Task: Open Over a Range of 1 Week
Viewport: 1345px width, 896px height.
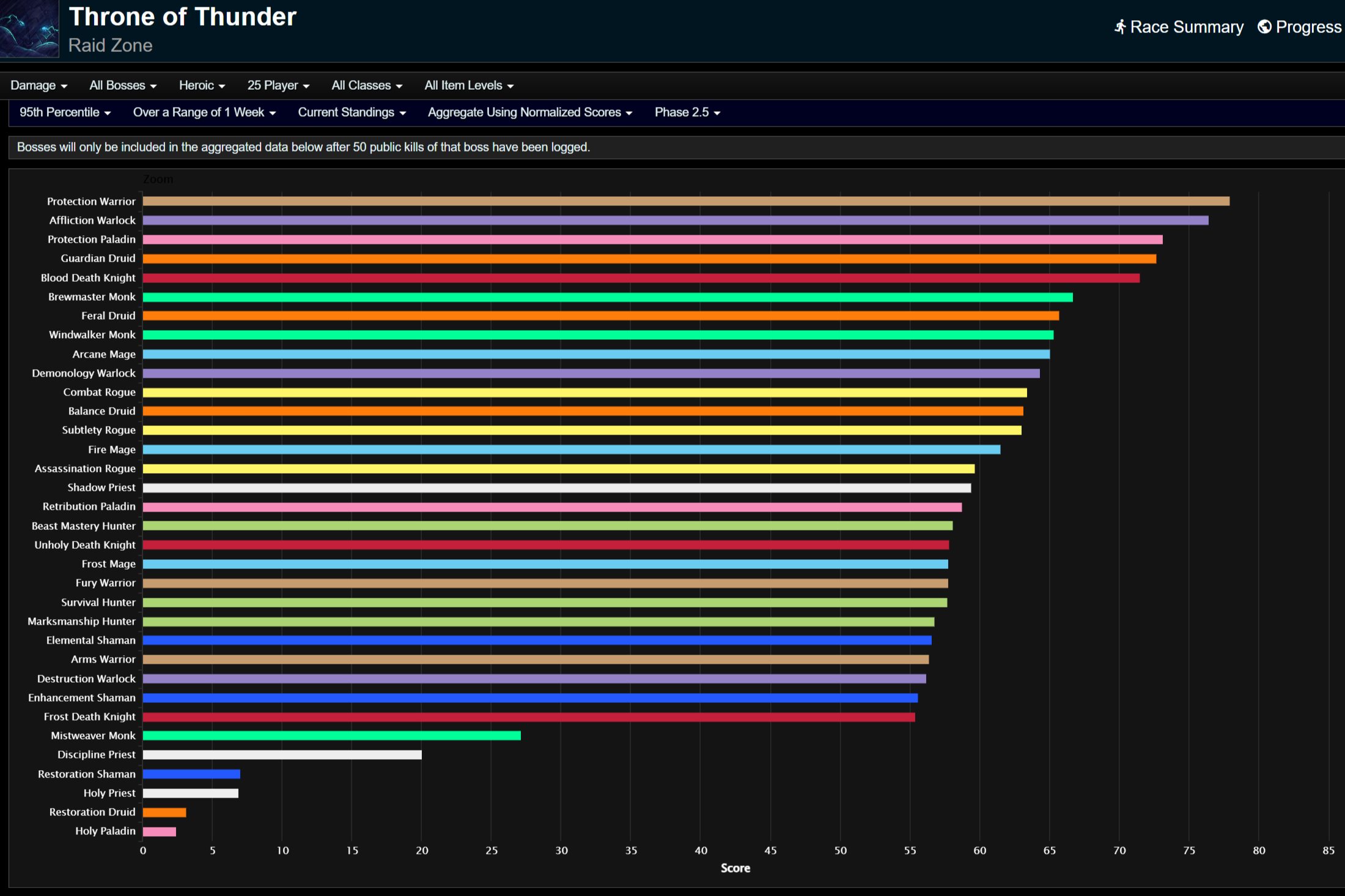Action: (204, 112)
